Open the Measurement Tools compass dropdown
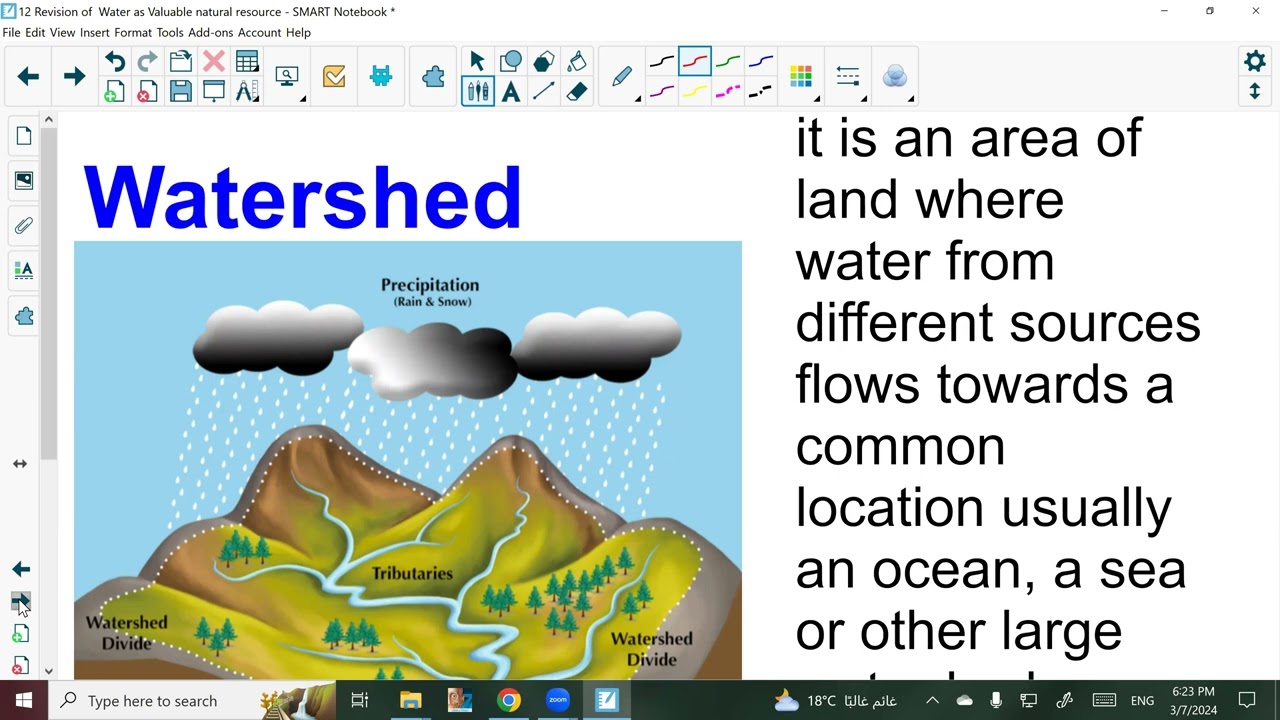Viewport: 1280px width, 720px height. point(247,92)
